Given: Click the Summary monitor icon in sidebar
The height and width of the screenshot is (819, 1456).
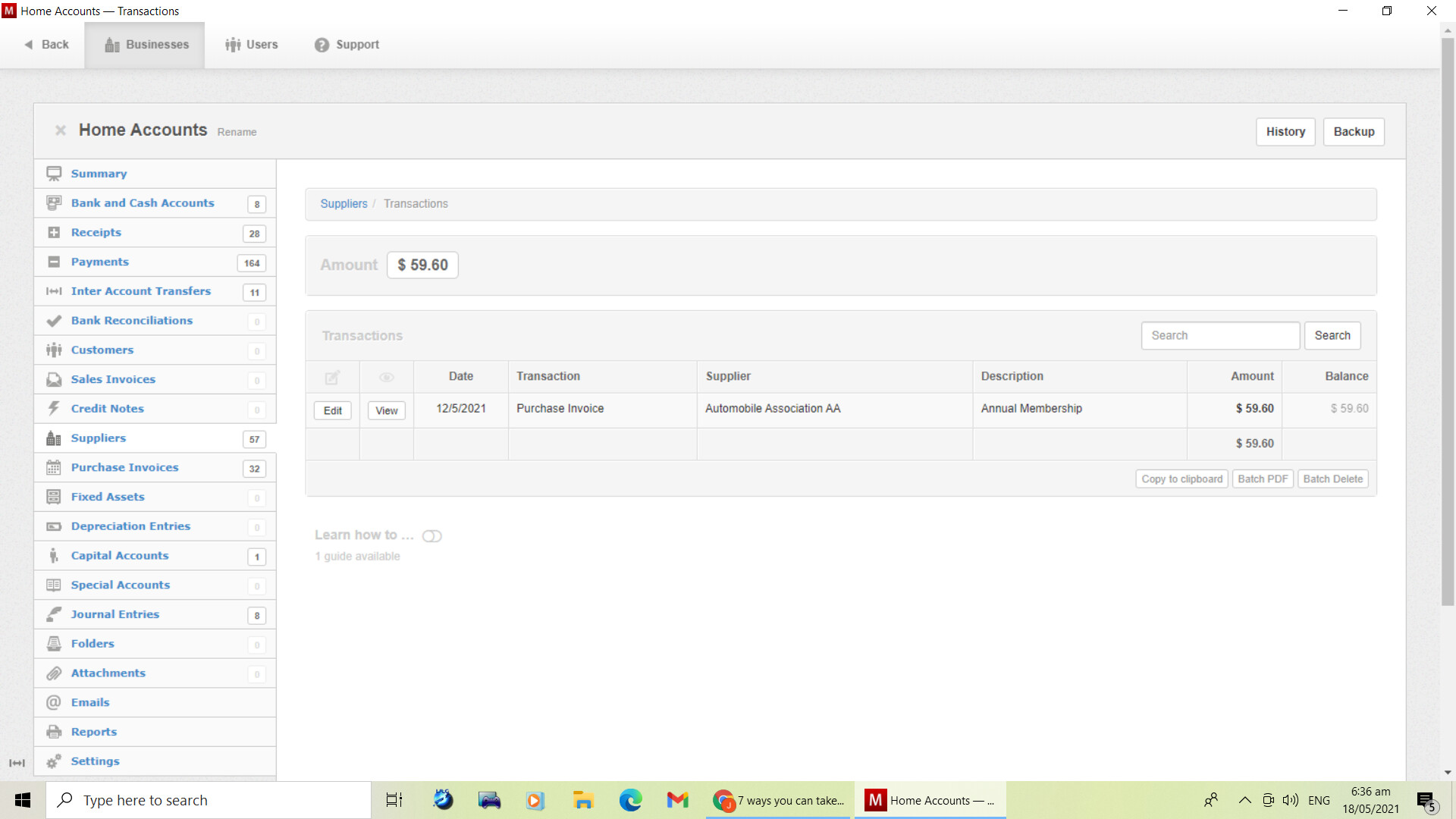Looking at the screenshot, I should [54, 174].
